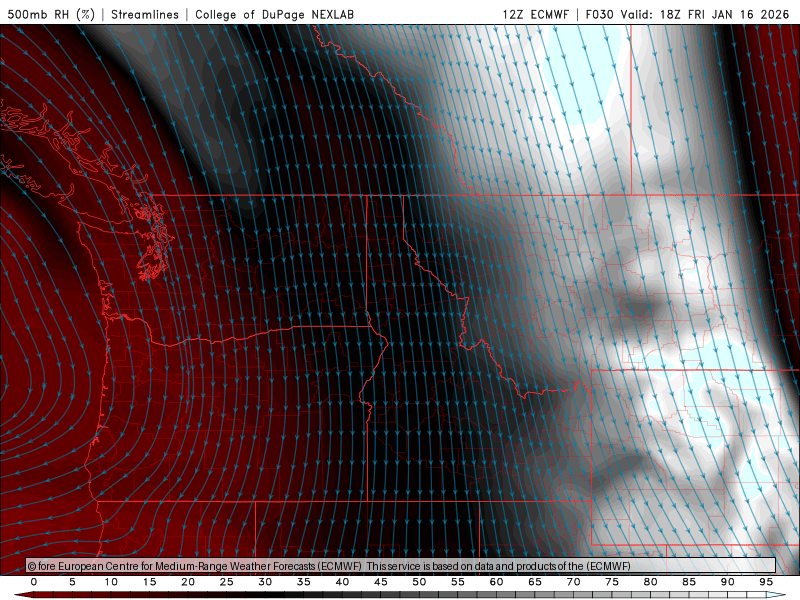Viewport: 800px width, 600px height.
Task: Click the colorbar label '0'
Action: tap(34, 582)
